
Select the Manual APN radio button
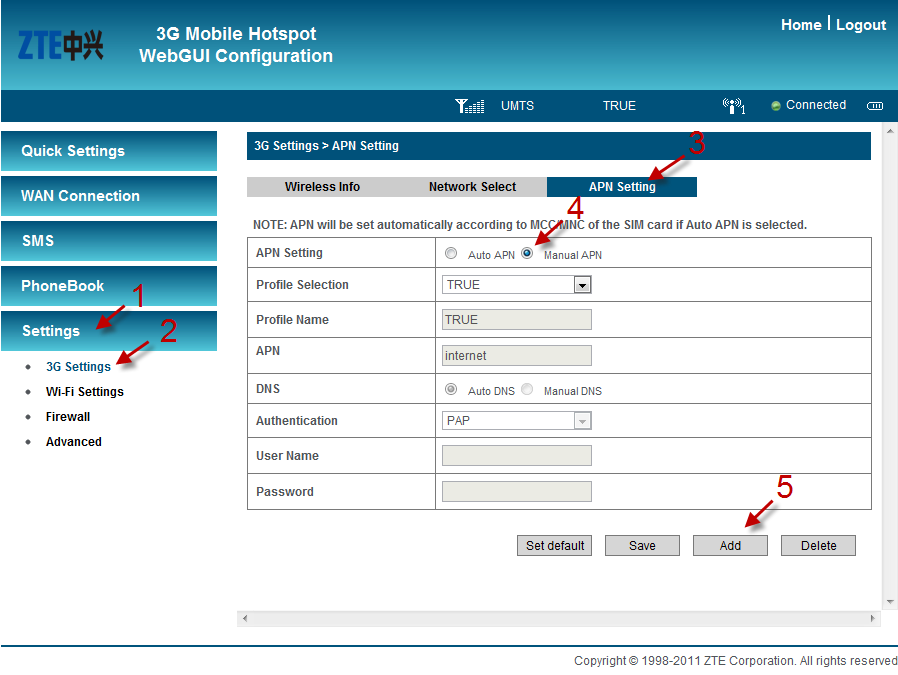coord(527,254)
